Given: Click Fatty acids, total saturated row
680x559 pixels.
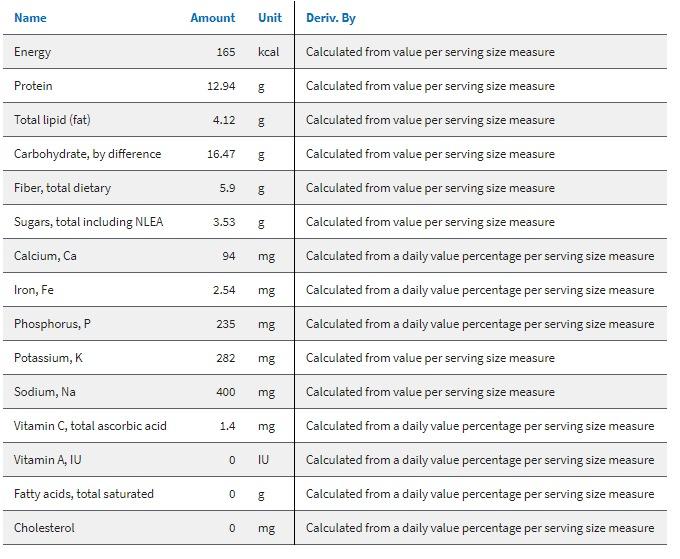Looking at the screenshot, I should (84, 494).
